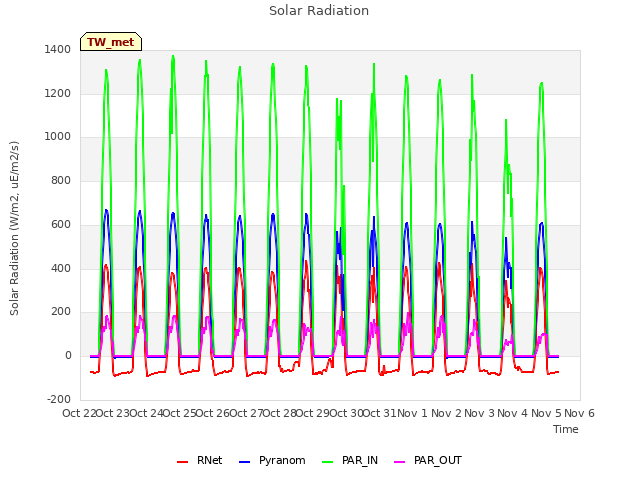Click the Nov 1 x-axis tick label
This screenshot has height=480, width=640.
click(x=412, y=413)
